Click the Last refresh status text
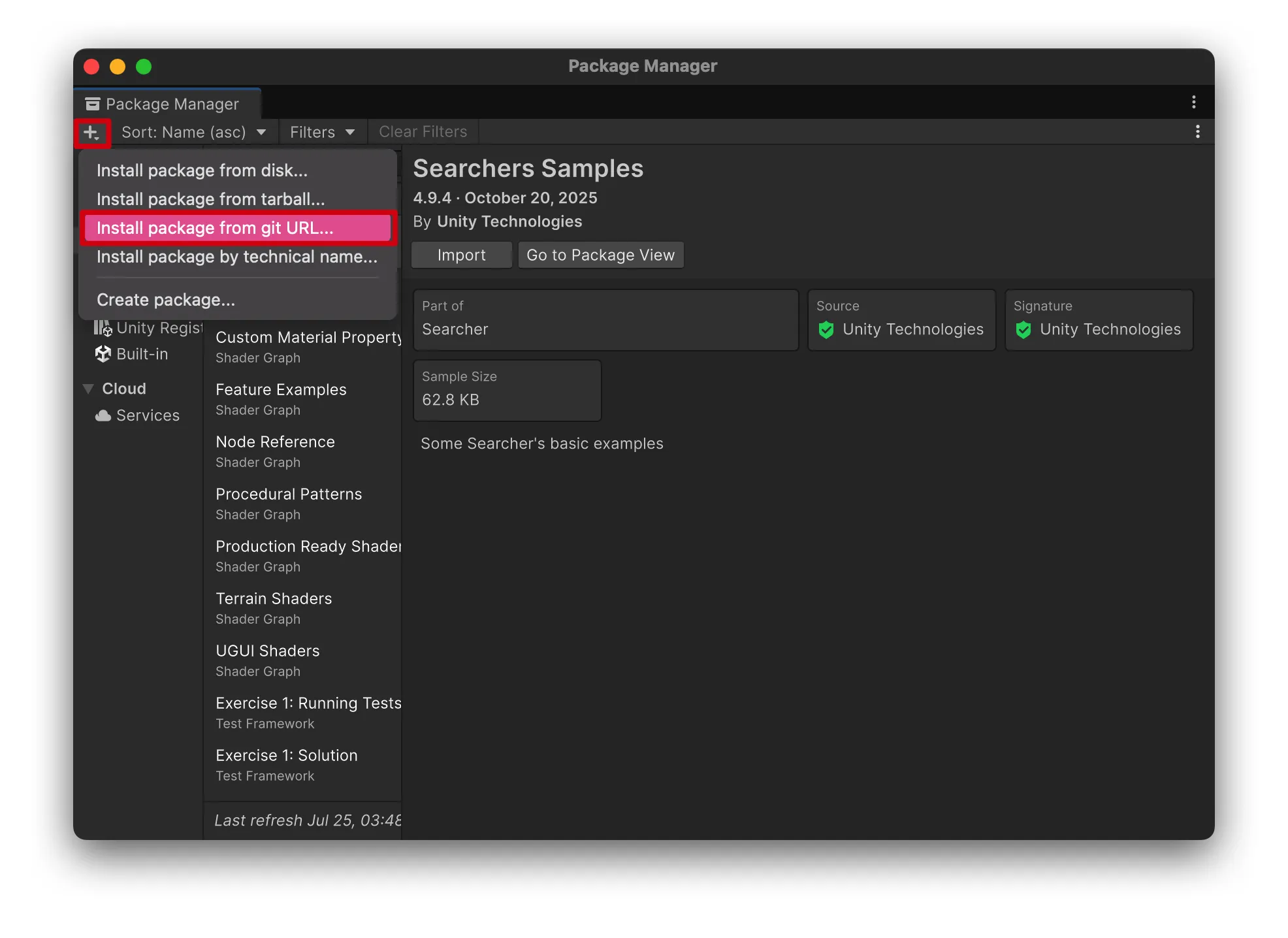 308,820
